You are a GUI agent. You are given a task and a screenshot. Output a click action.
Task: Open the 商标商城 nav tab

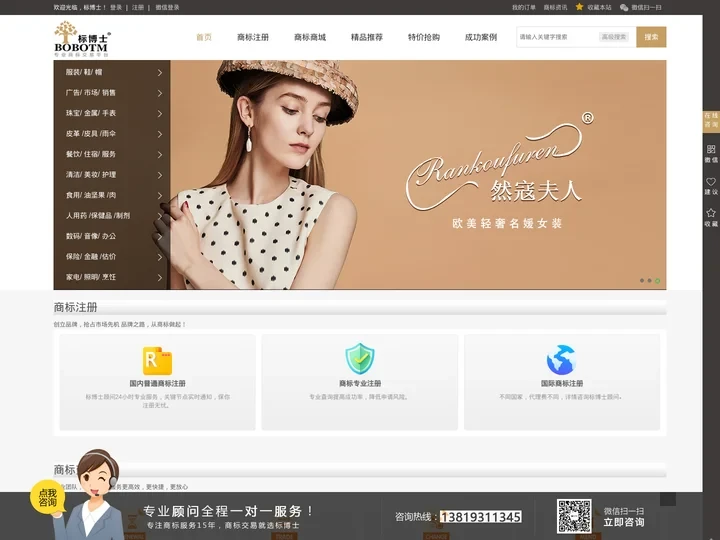(x=310, y=37)
